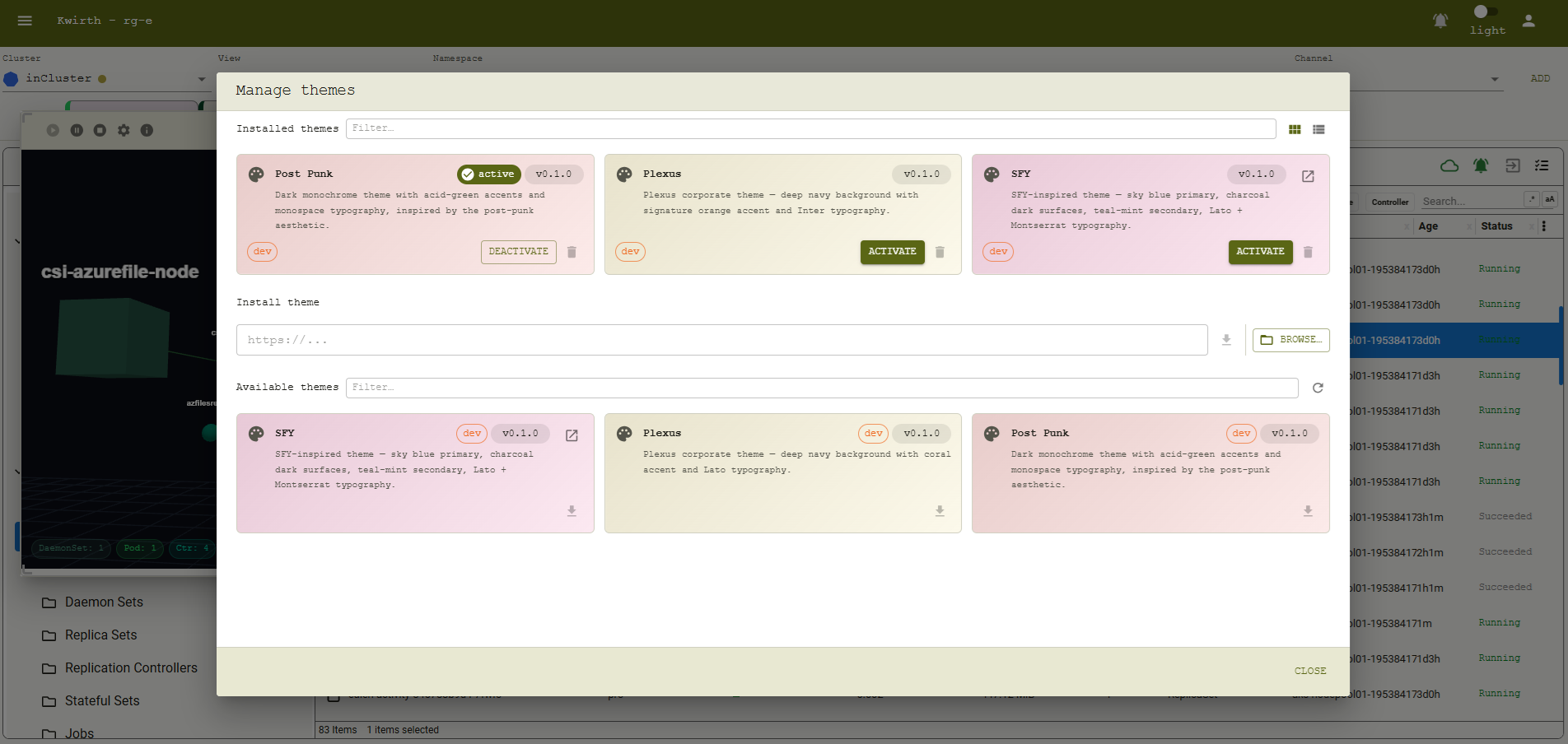Open Daemon Sets folder

point(104,602)
